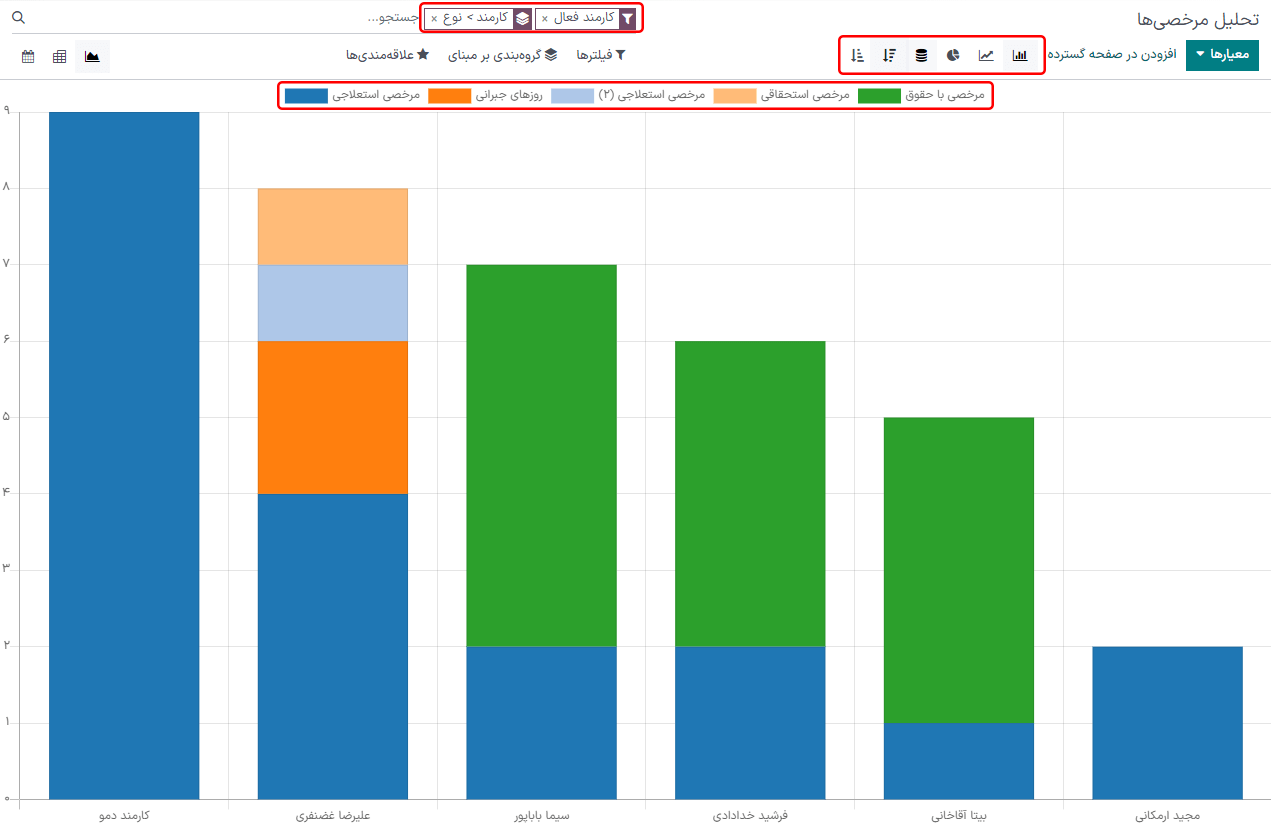Remove the کارمند فعال filter facet
Image resolution: width=1271 pixels, height=832 pixels.
pyautogui.click(x=544, y=19)
